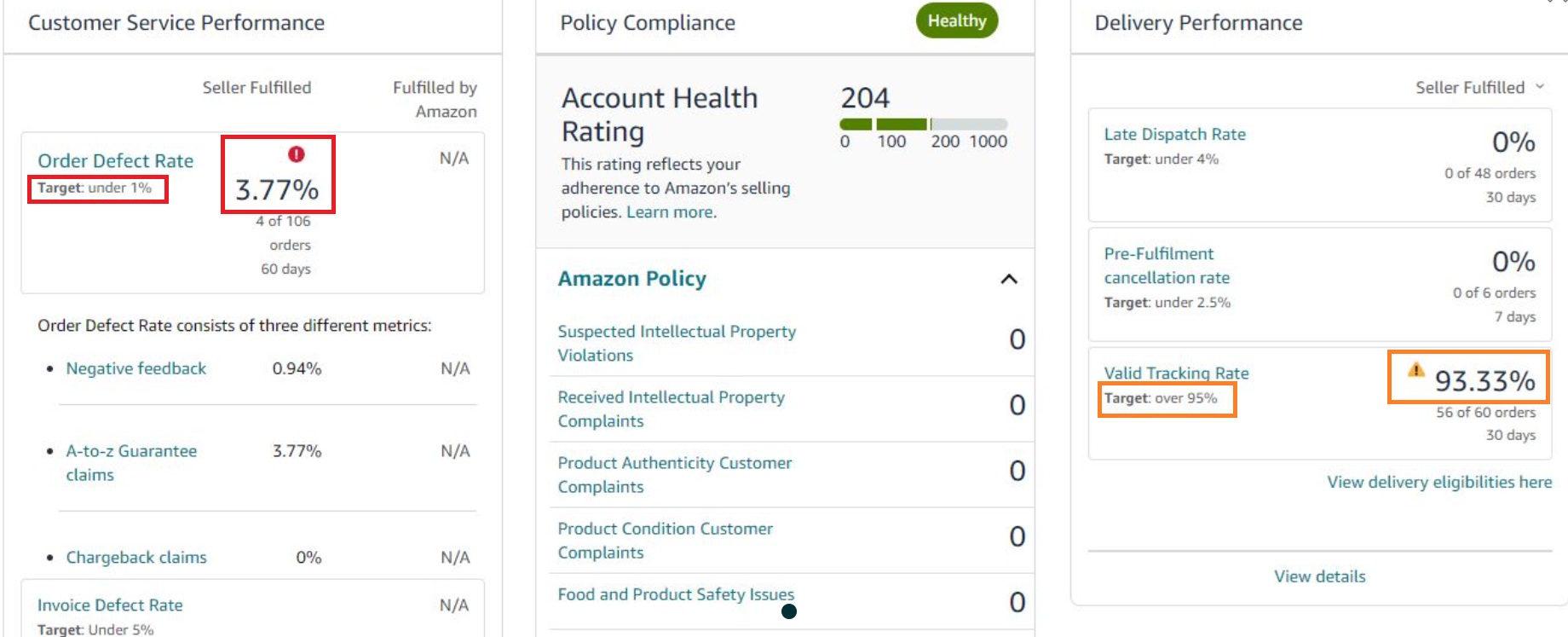Click the orange warning triangle beside 93.33%
Image resolution: width=1568 pixels, height=637 pixels.
pos(1415,369)
